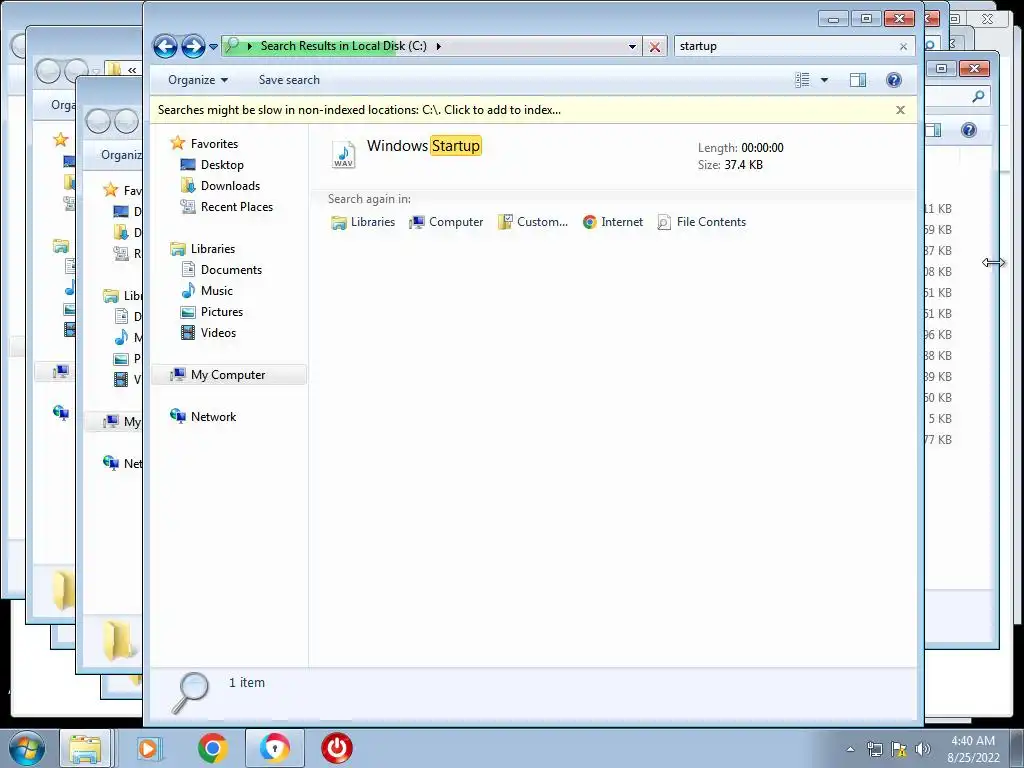The image size is (1024, 768).
Task: Select the Windows Startup WAV file icon
Action: [344, 154]
